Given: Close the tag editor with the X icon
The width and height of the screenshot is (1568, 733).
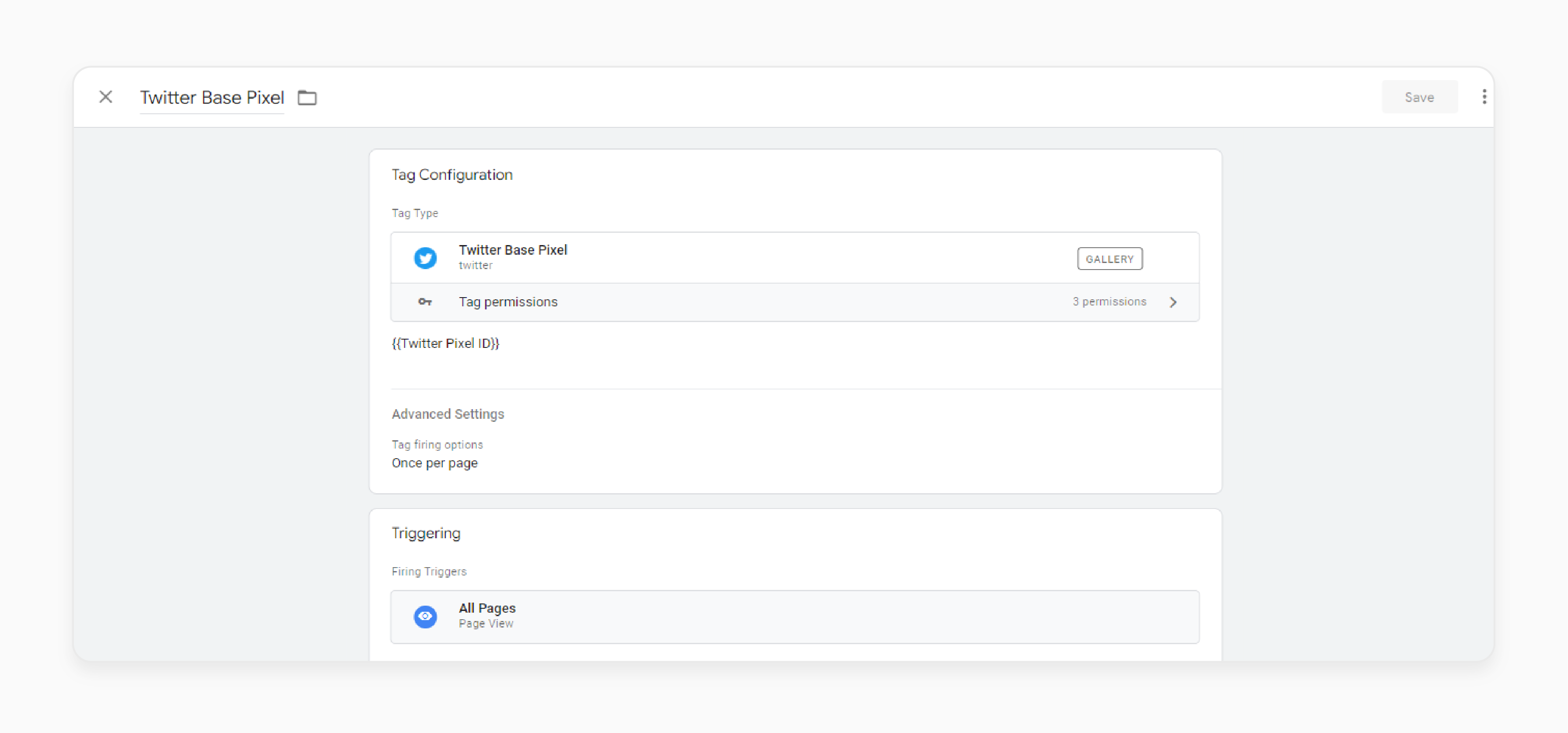Looking at the screenshot, I should (106, 97).
